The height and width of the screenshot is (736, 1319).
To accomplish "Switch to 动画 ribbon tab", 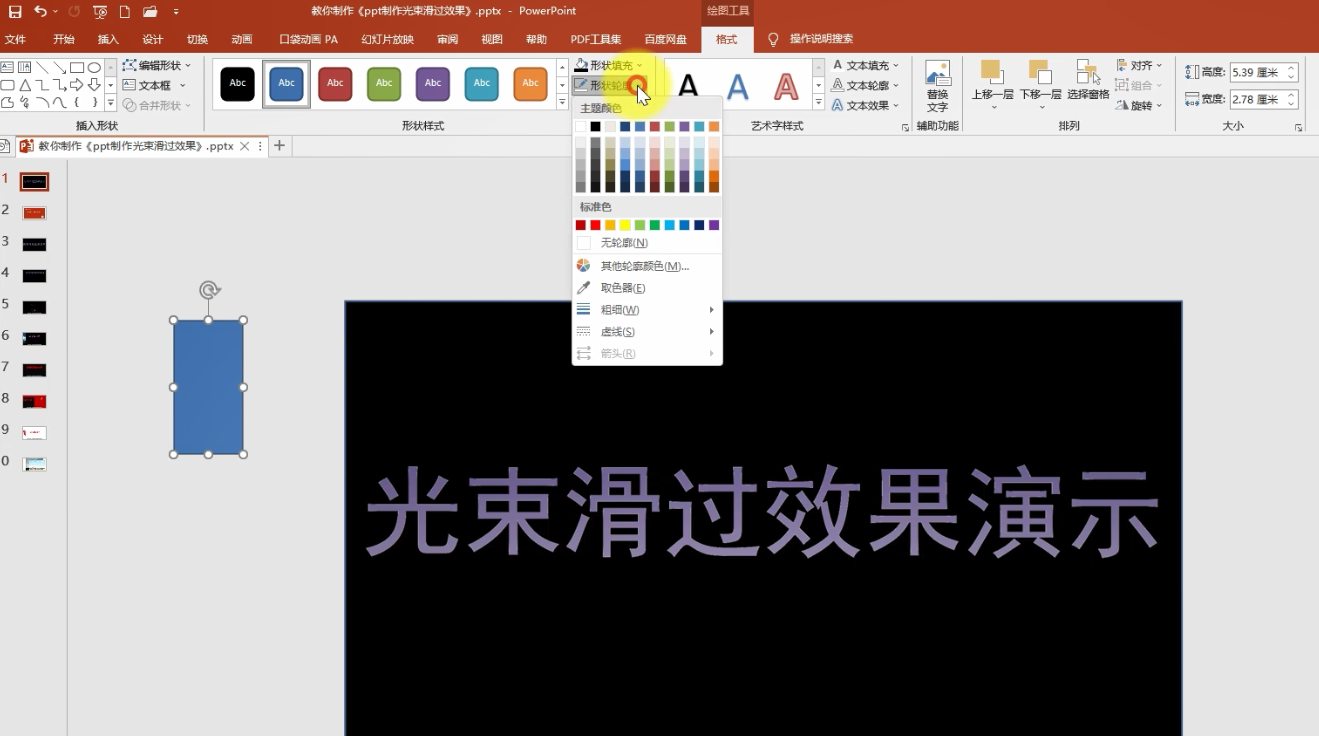I will click(x=242, y=39).
